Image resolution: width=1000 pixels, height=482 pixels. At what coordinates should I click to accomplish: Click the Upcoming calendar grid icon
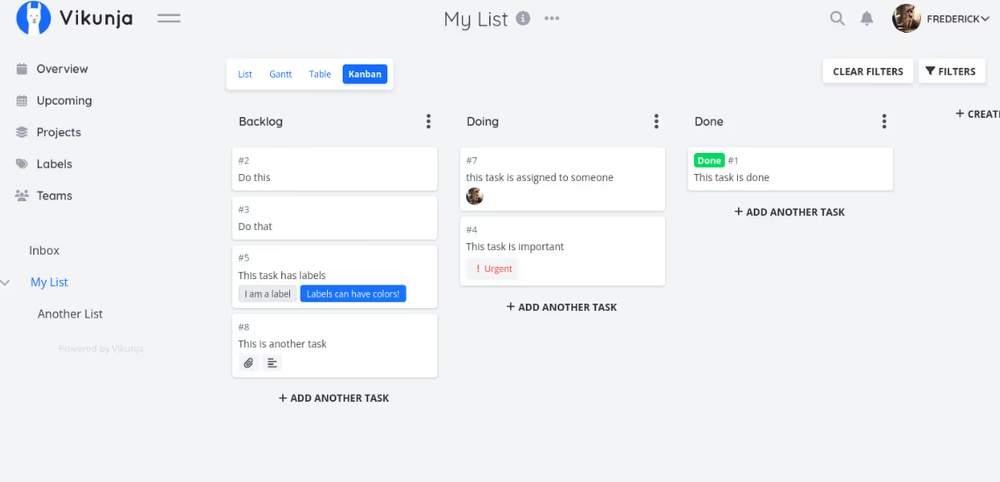(x=22, y=101)
